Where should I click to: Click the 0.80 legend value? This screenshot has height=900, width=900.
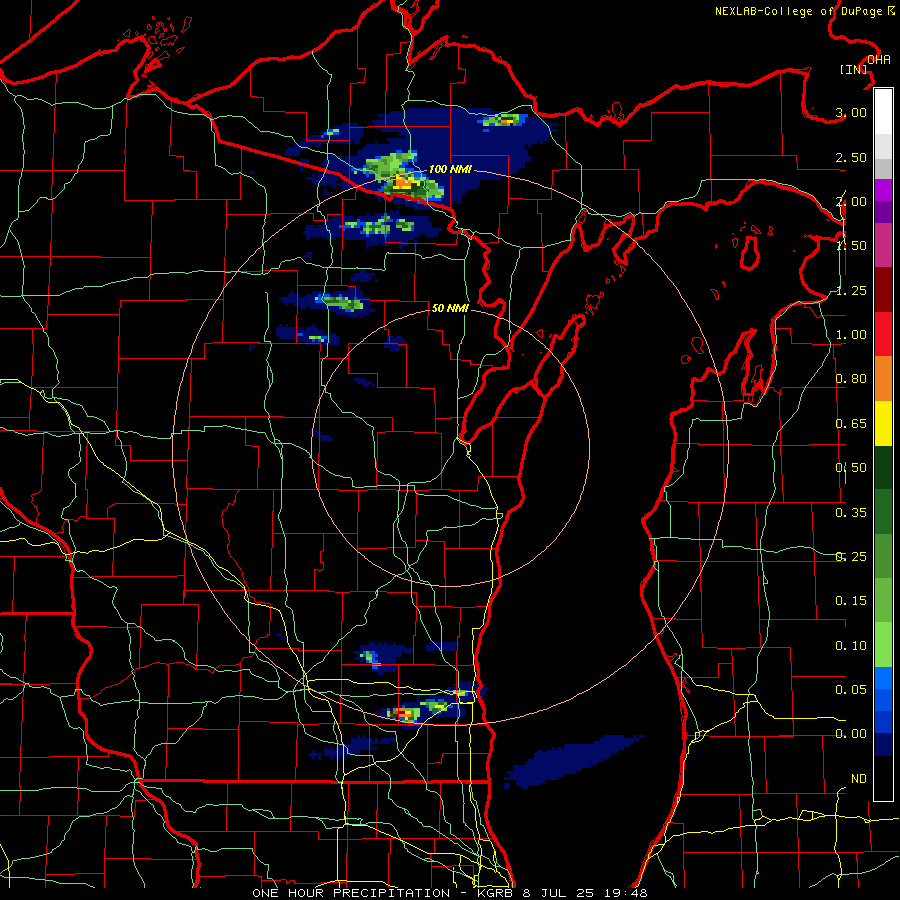(x=851, y=379)
